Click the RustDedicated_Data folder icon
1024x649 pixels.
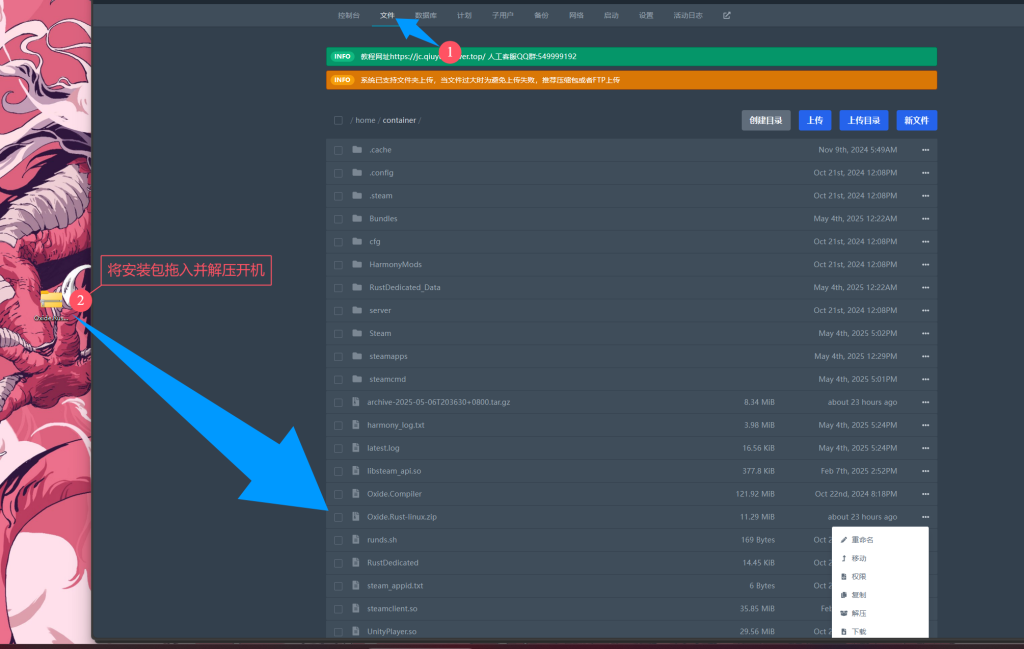(x=356, y=287)
